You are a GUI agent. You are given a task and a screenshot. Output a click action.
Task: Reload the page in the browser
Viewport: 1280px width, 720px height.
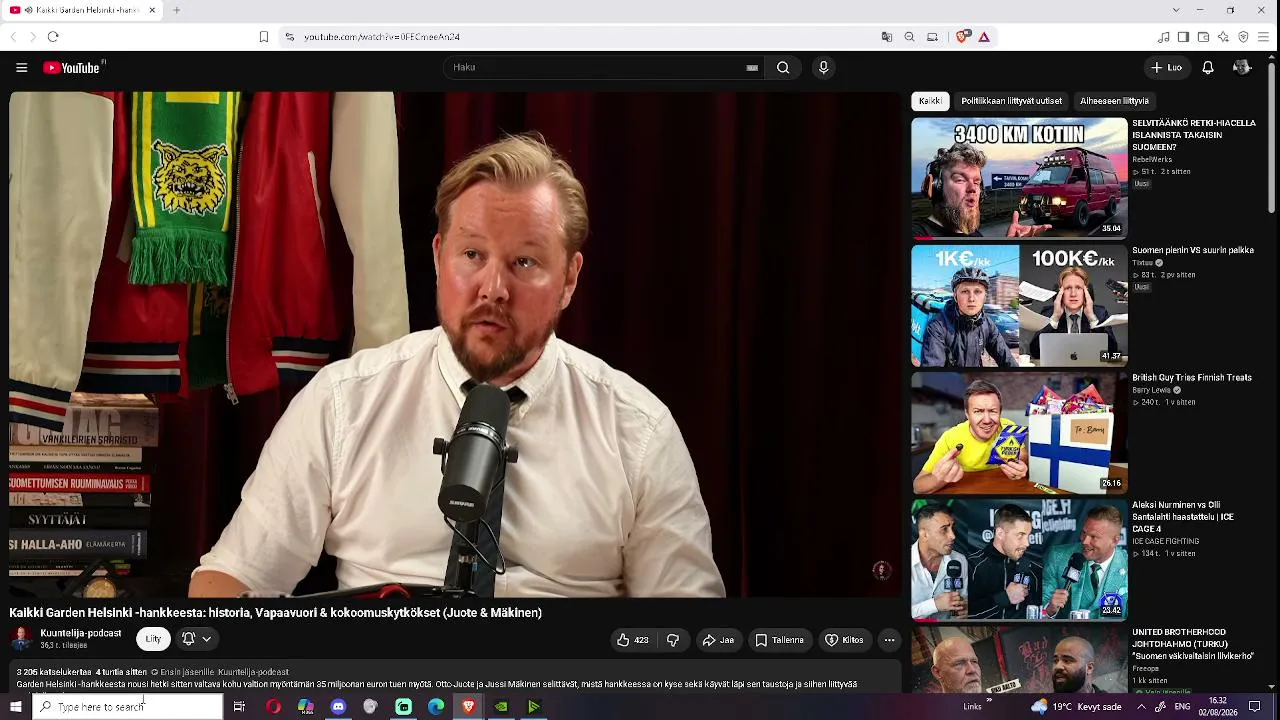[x=53, y=37]
